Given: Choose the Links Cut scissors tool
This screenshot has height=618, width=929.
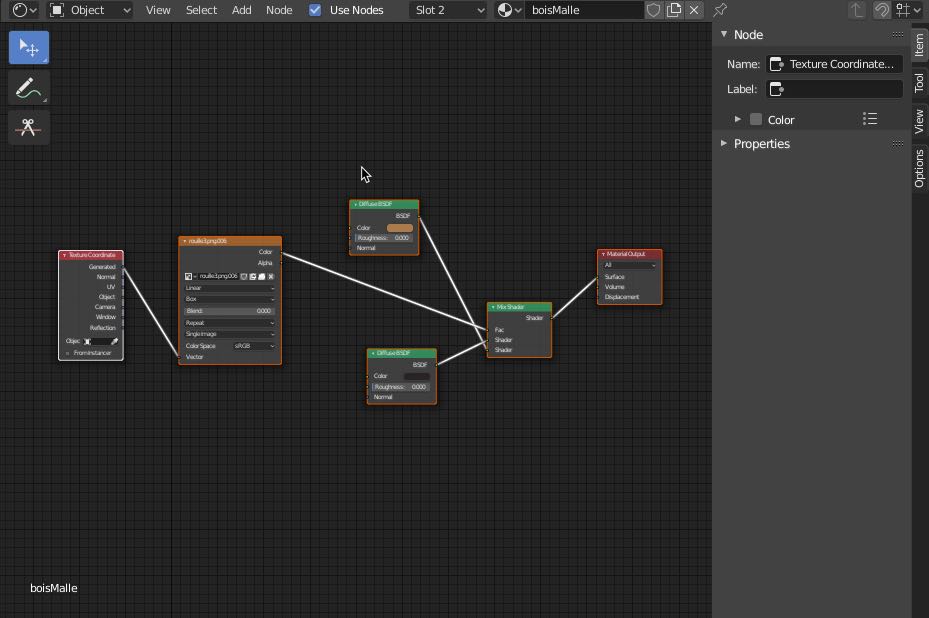Looking at the screenshot, I should [29, 128].
